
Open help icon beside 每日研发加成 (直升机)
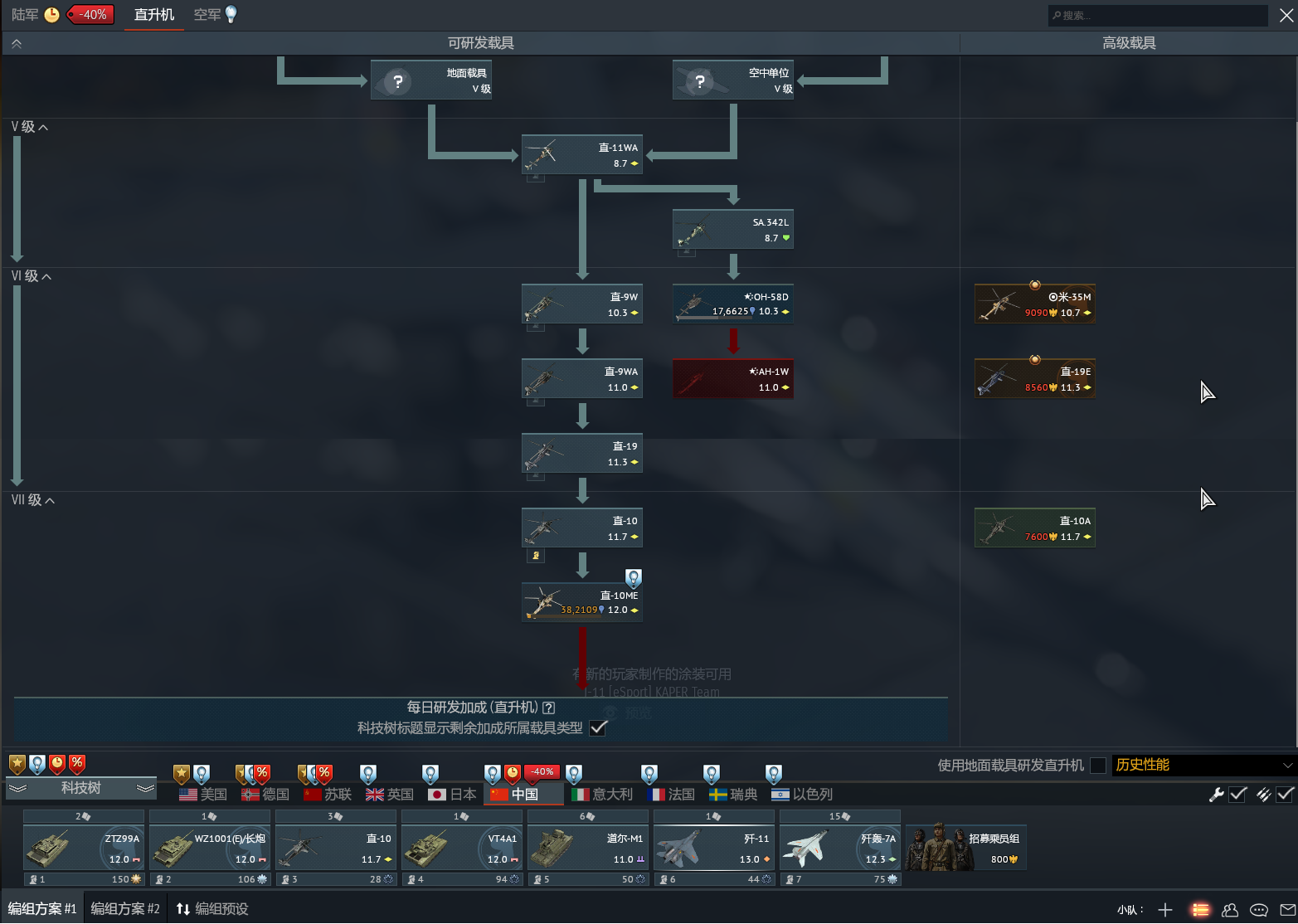coord(548,708)
